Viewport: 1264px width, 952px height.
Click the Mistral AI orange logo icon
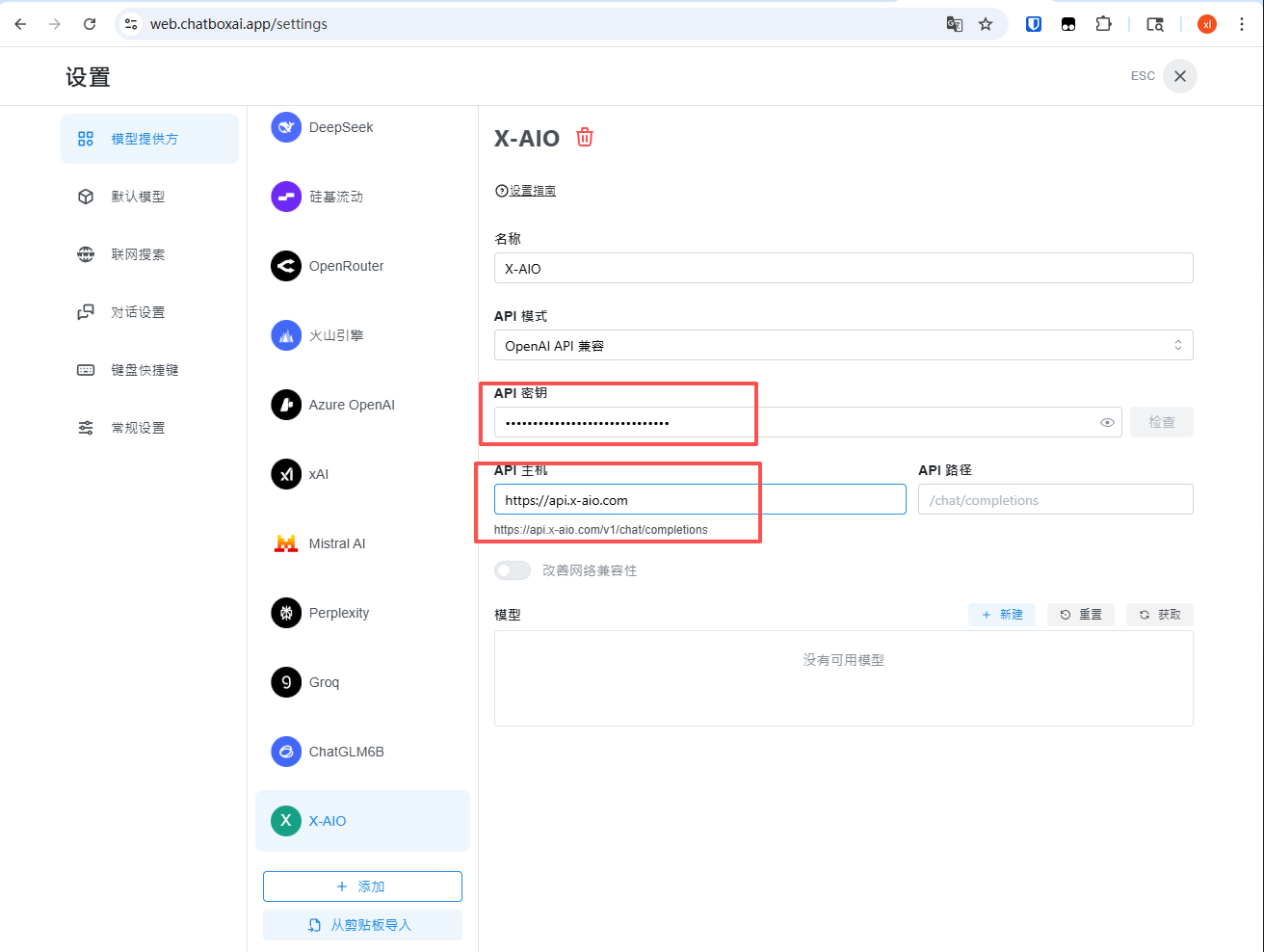pos(286,543)
